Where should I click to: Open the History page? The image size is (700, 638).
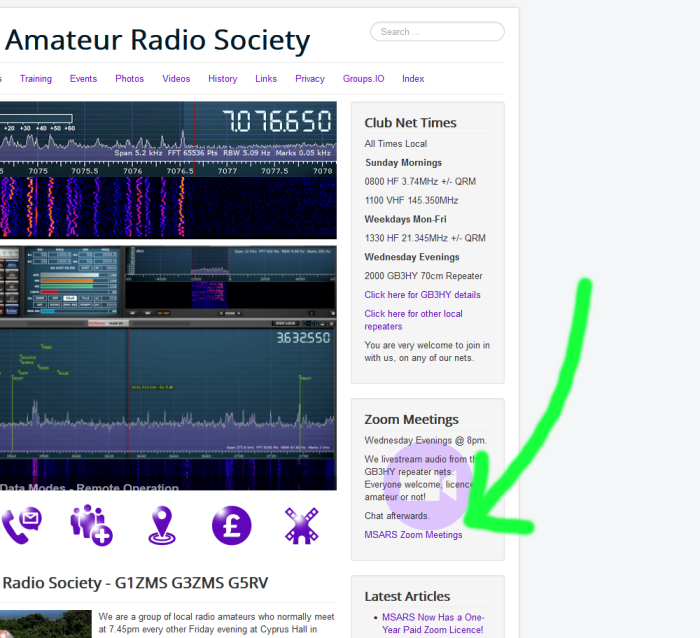point(222,79)
